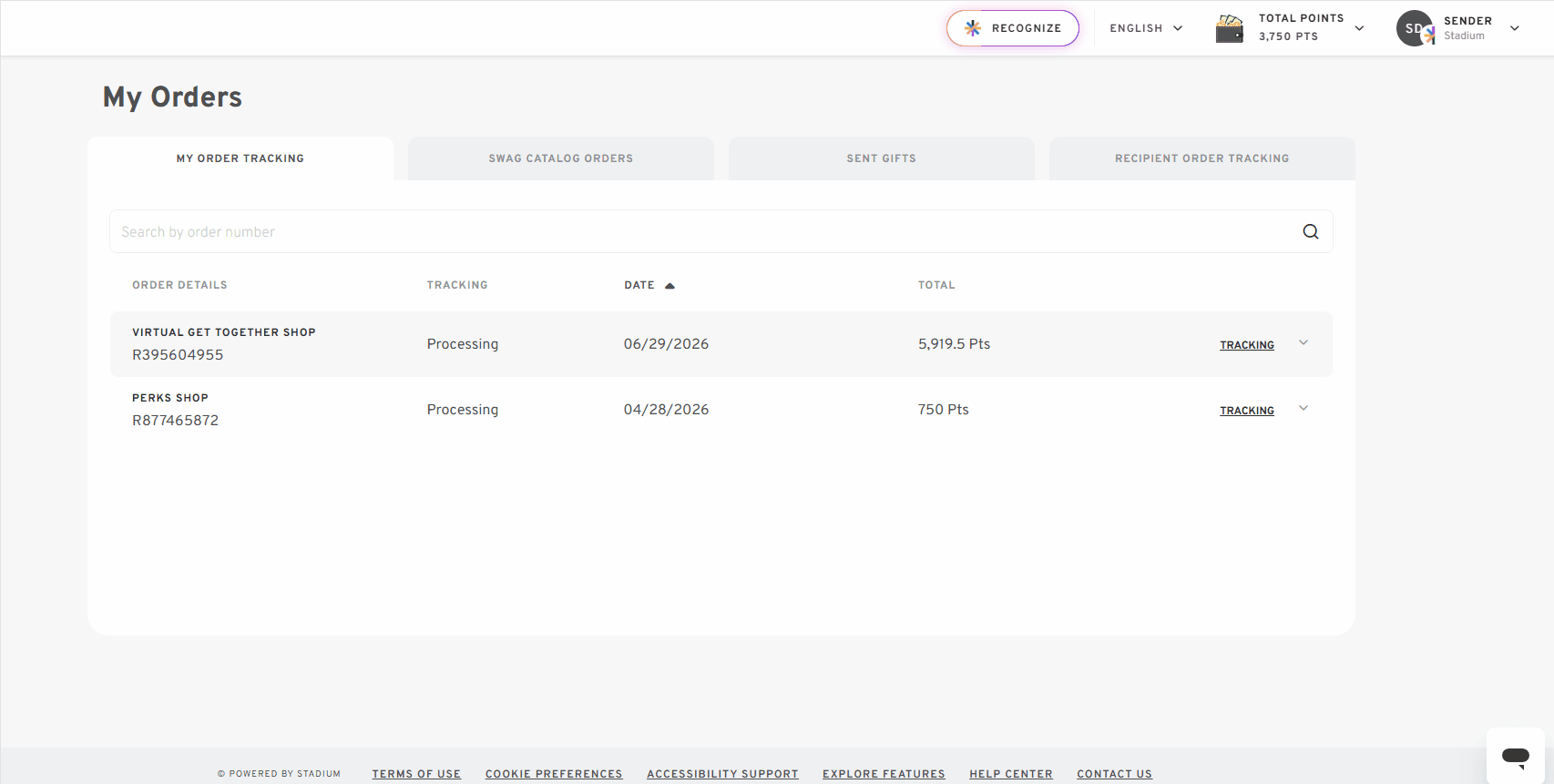Open the Sent Gifts tab
The image size is (1554, 784).
click(x=882, y=158)
